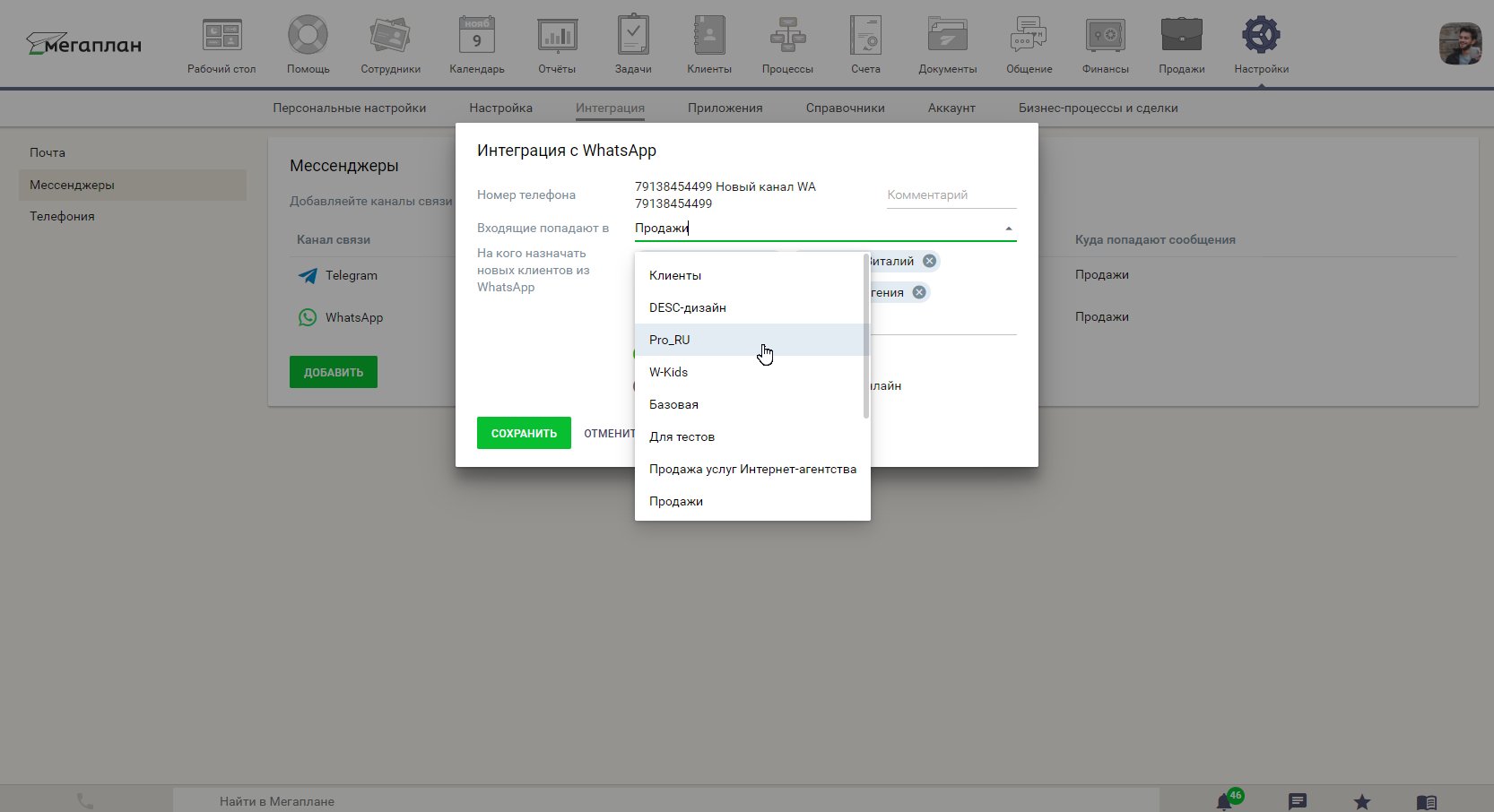Switch to Приложения tab

pyautogui.click(x=725, y=108)
